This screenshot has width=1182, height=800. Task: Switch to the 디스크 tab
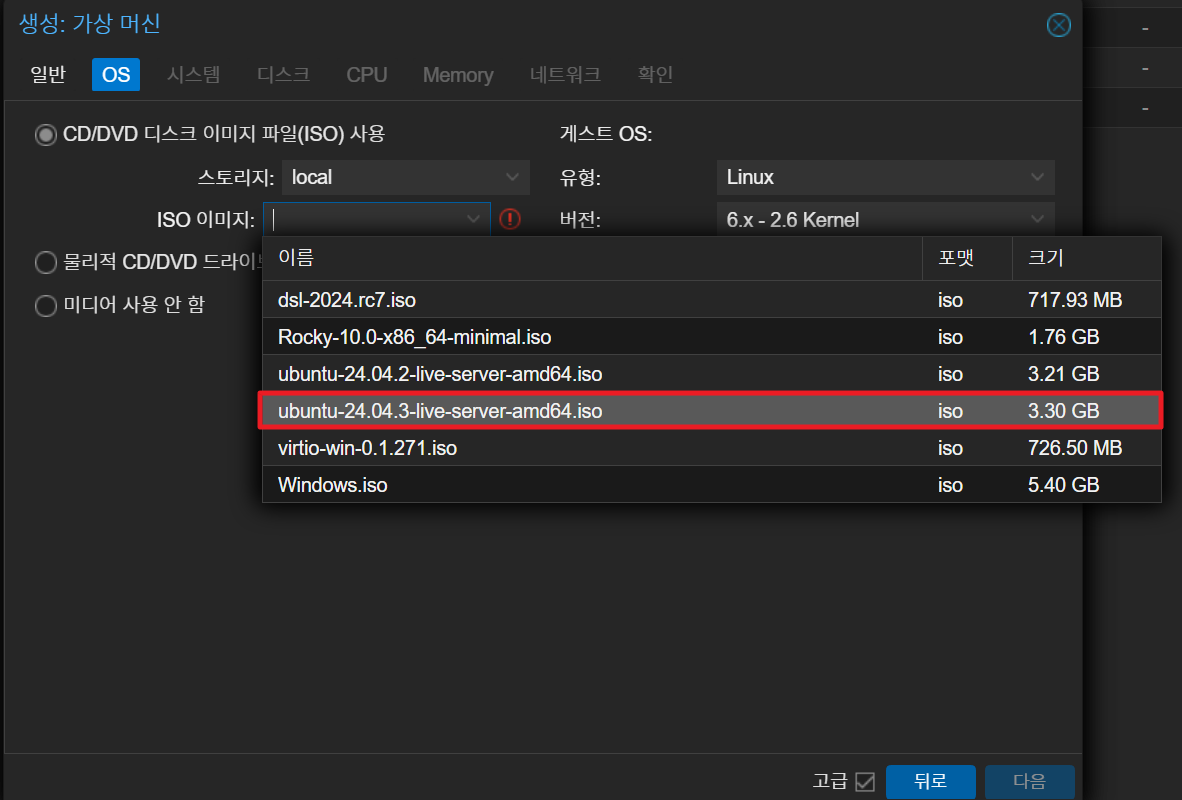coord(283,75)
